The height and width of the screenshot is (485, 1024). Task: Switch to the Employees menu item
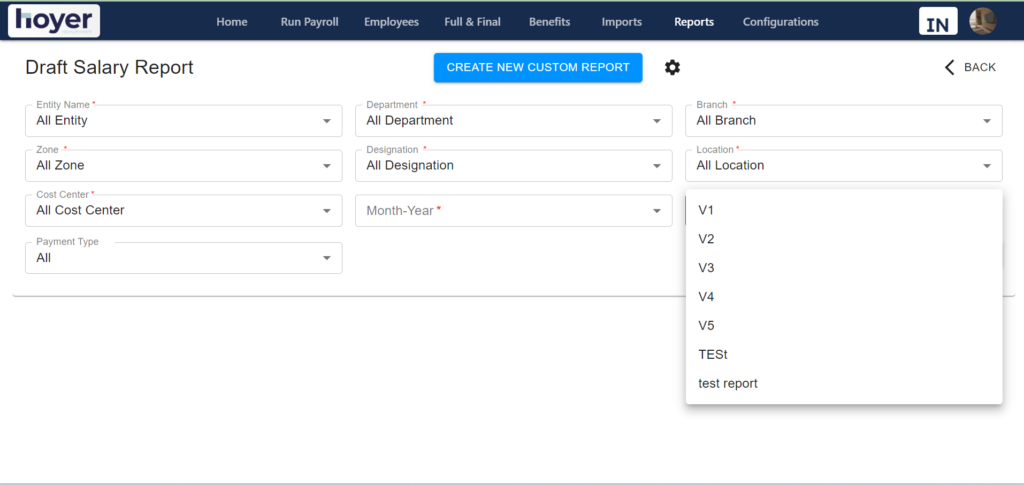pyautogui.click(x=391, y=22)
